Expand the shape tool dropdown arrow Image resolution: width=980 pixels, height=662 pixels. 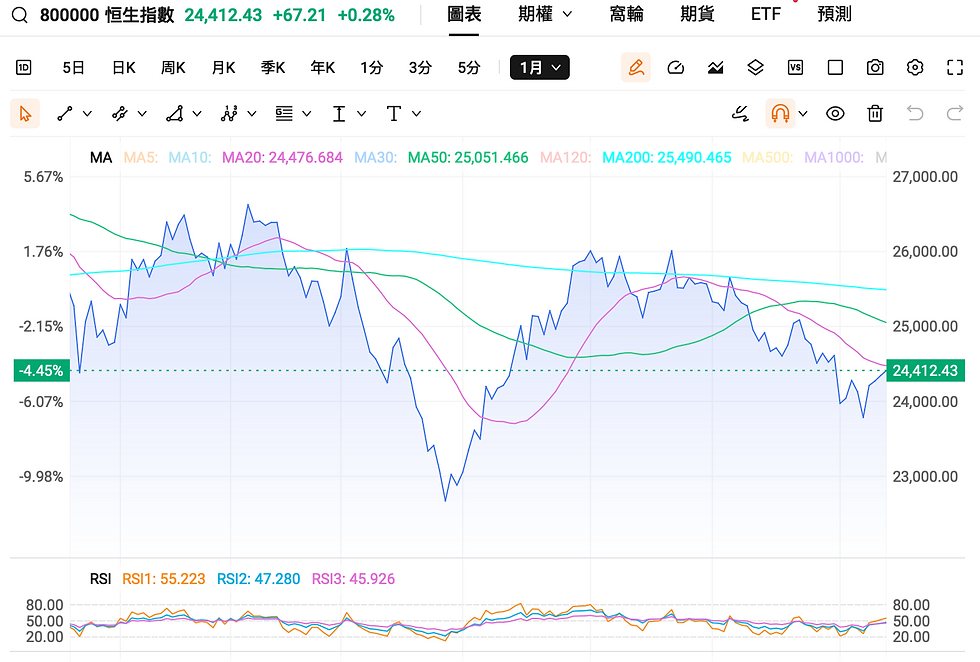coord(197,114)
